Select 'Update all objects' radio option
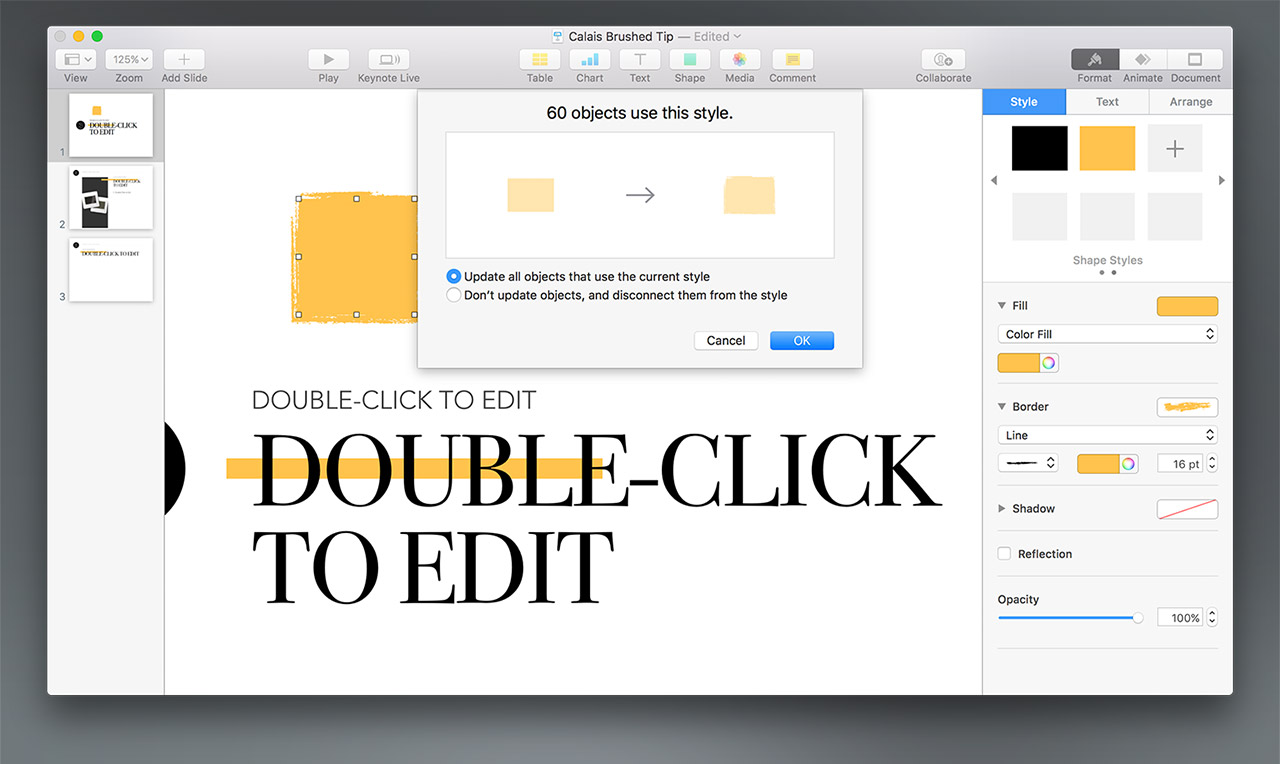 point(454,276)
